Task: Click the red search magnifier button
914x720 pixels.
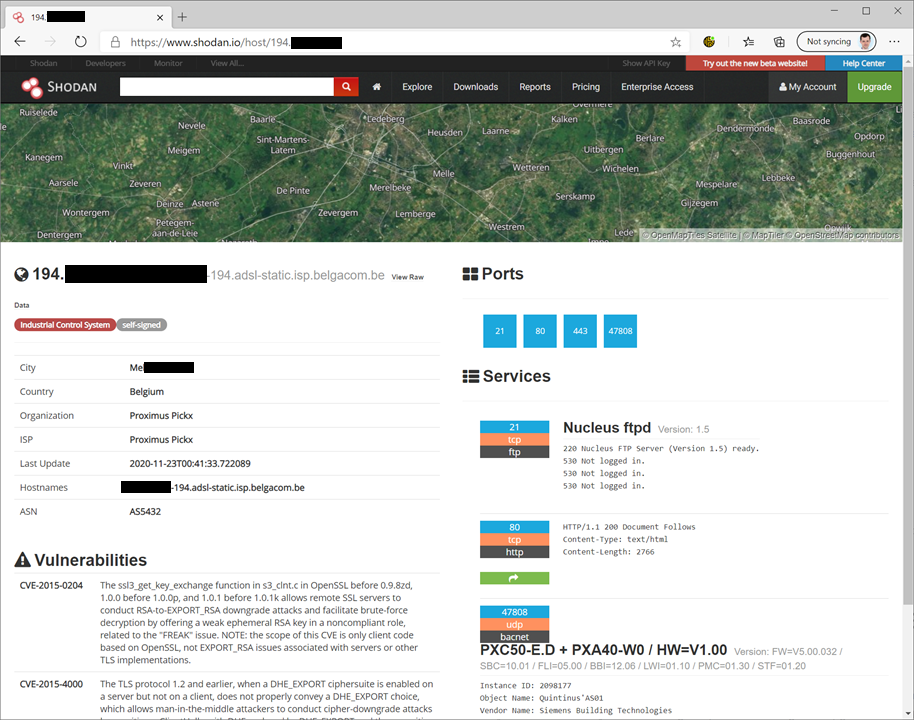Action: pos(346,87)
